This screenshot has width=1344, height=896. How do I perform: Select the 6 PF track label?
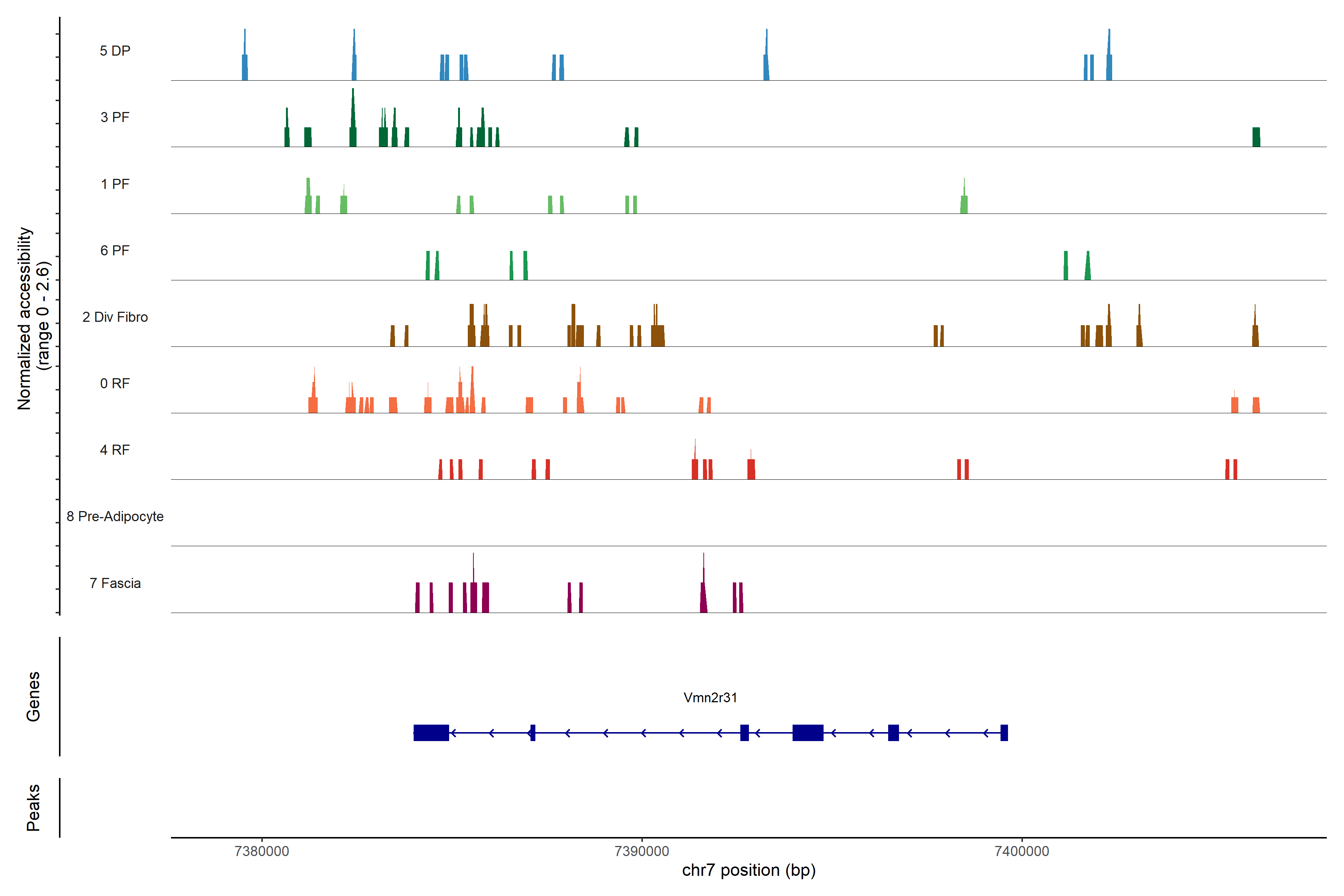point(115,250)
